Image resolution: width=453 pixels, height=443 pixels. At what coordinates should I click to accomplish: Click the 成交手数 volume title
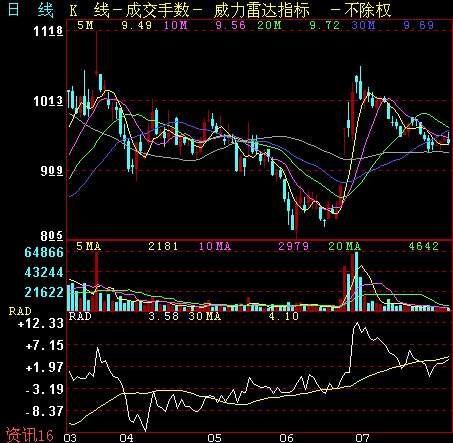(157, 10)
